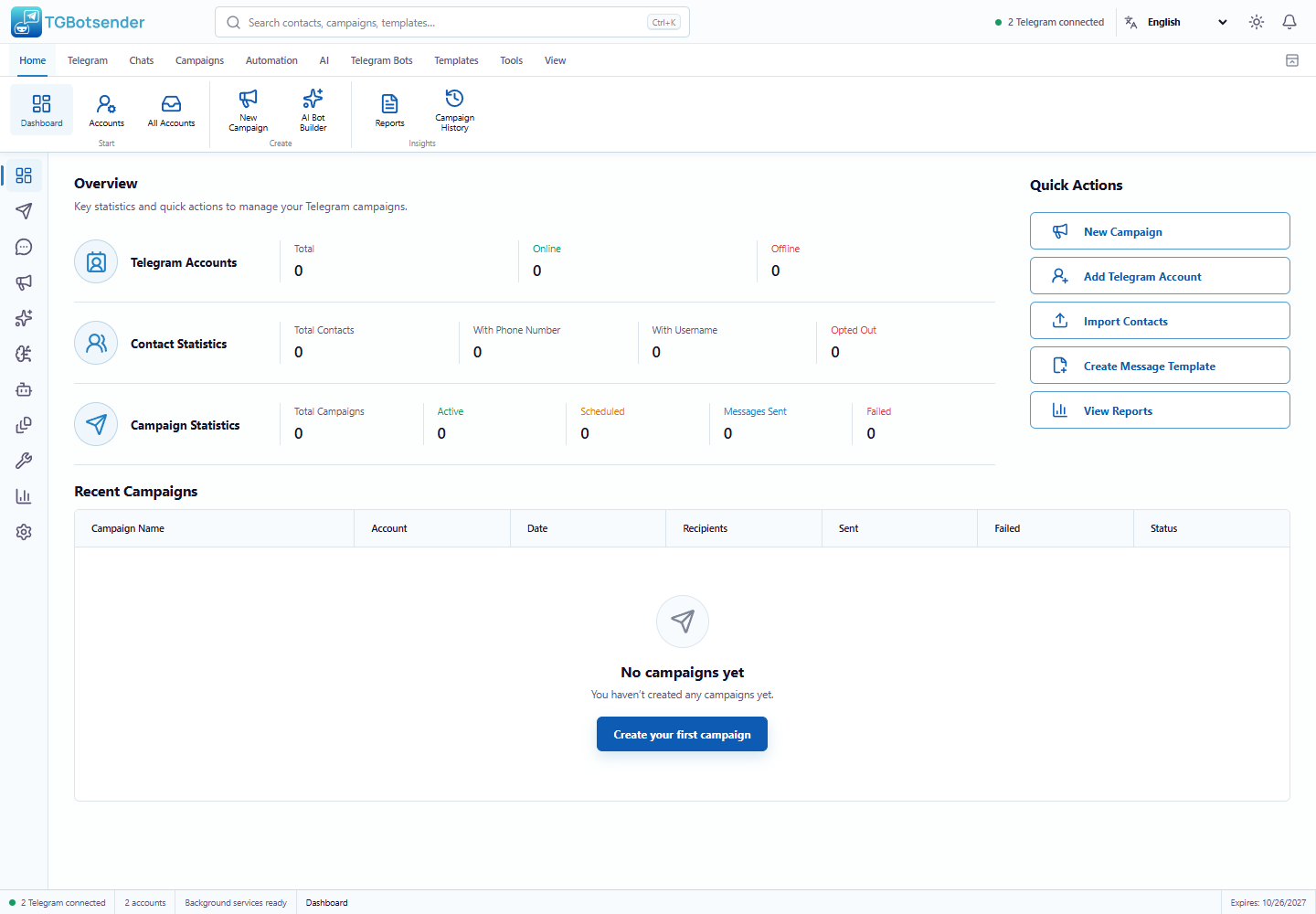Switch to the Campaigns ribbon tab
Screen dimensions: 1316x914
[x=199, y=60]
